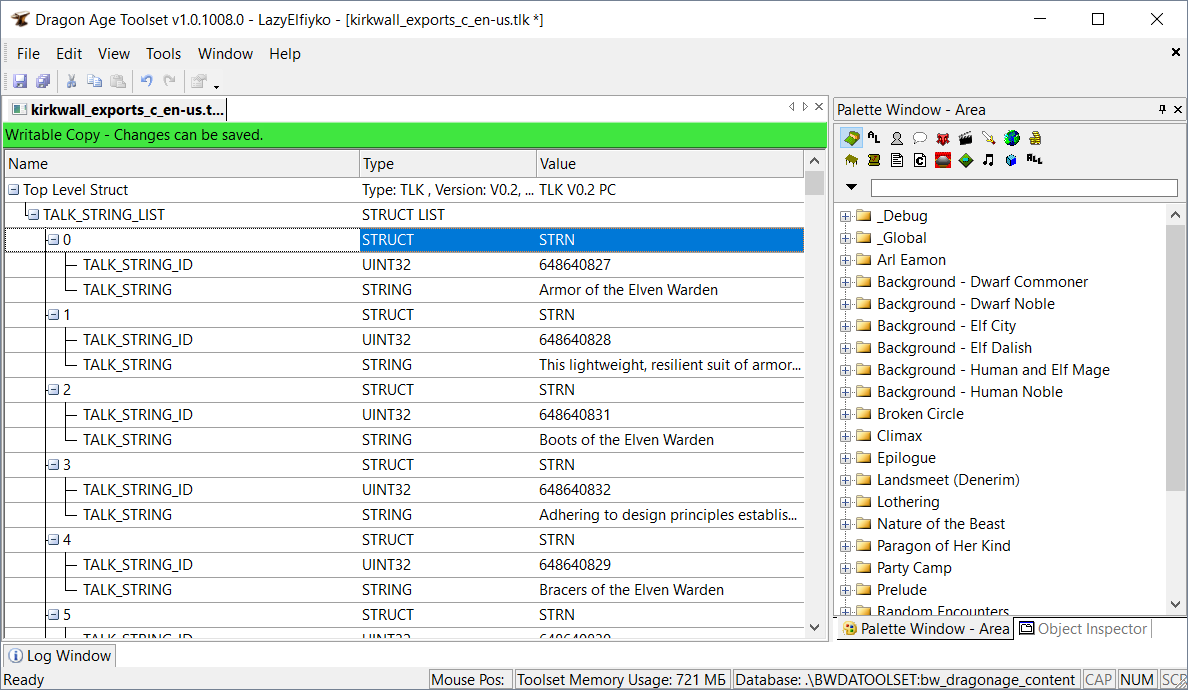Select the clapperboard cutscene palette icon
The image size is (1188, 690).
(966, 138)
